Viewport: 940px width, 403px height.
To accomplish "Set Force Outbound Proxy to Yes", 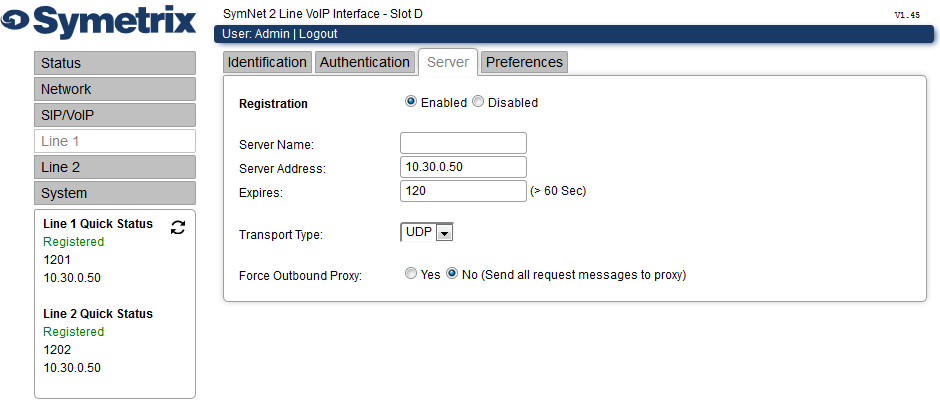I will click(x=411, y=274).
